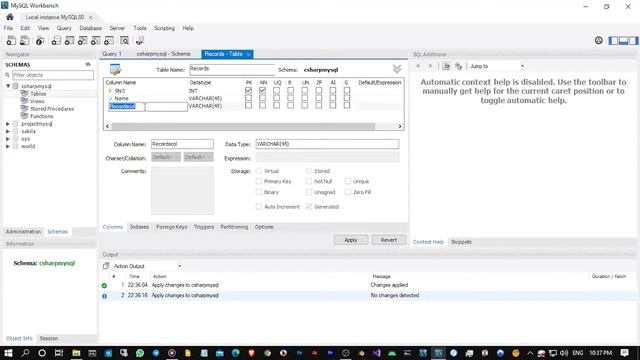Collapse table header with double chevron
640x360 pixels.
coord(397,69)
